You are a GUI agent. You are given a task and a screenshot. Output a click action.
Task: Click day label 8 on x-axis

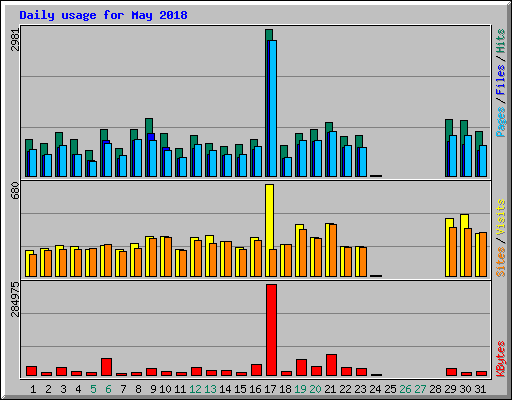click(x=138, y=389)
